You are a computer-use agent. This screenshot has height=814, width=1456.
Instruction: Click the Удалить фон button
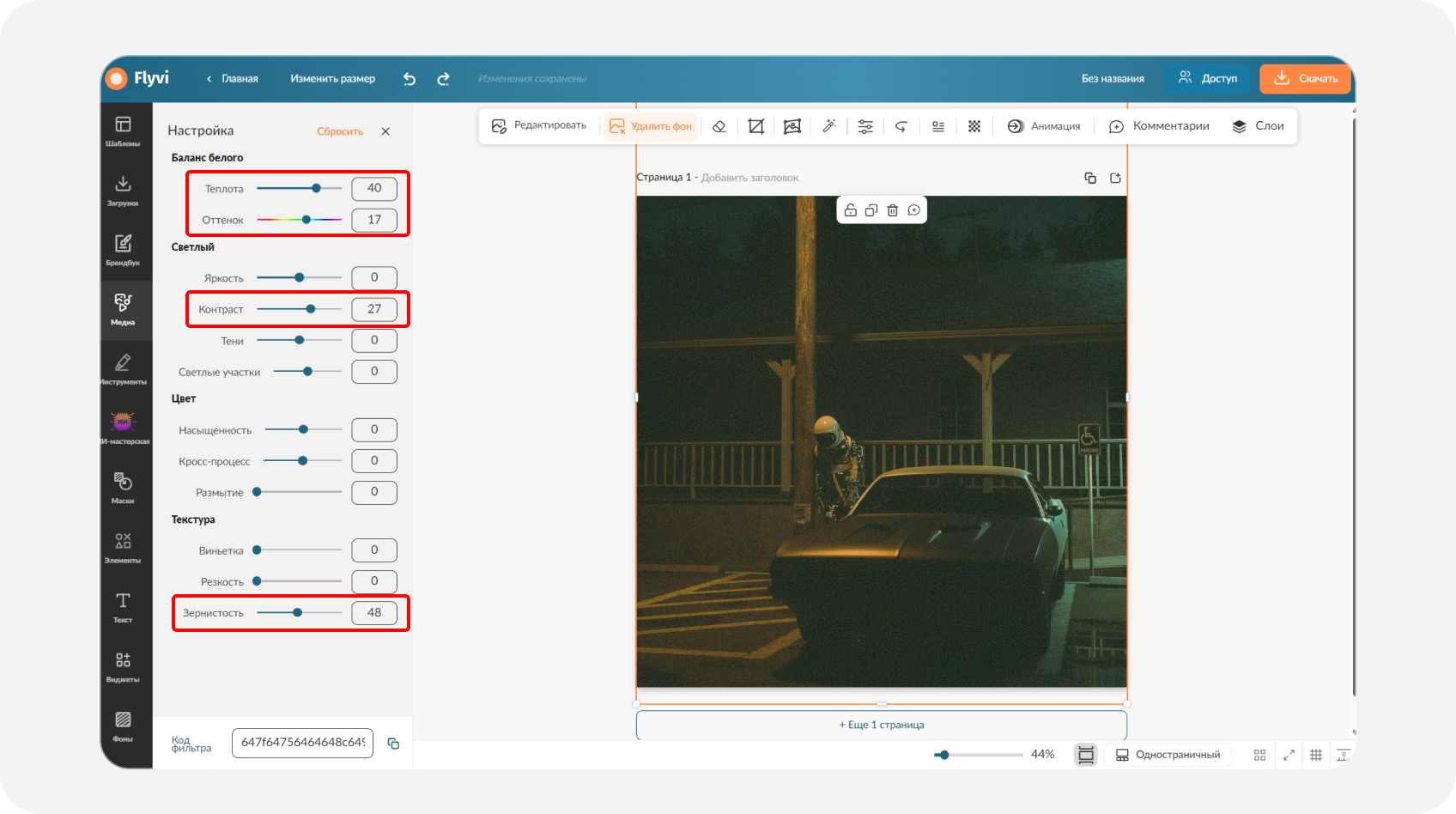tap(651, 126)
